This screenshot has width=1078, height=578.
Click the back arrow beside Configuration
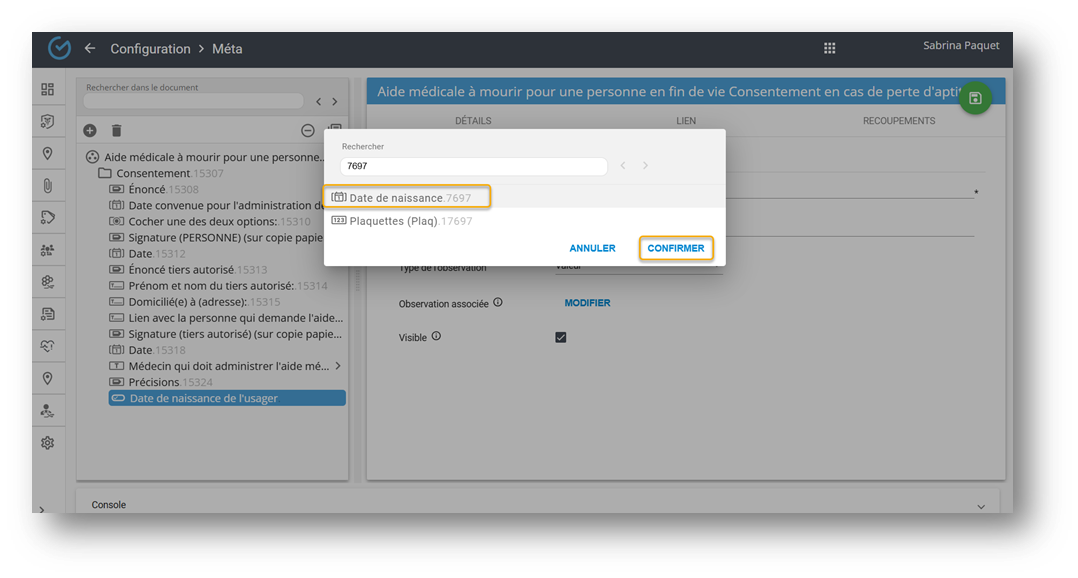point(90,48)
